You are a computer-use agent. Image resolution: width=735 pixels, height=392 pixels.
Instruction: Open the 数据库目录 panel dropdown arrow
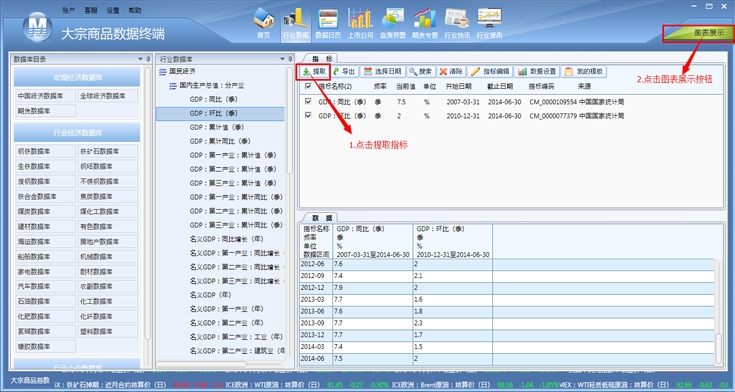pyautogui.click(x=140, y=59)
